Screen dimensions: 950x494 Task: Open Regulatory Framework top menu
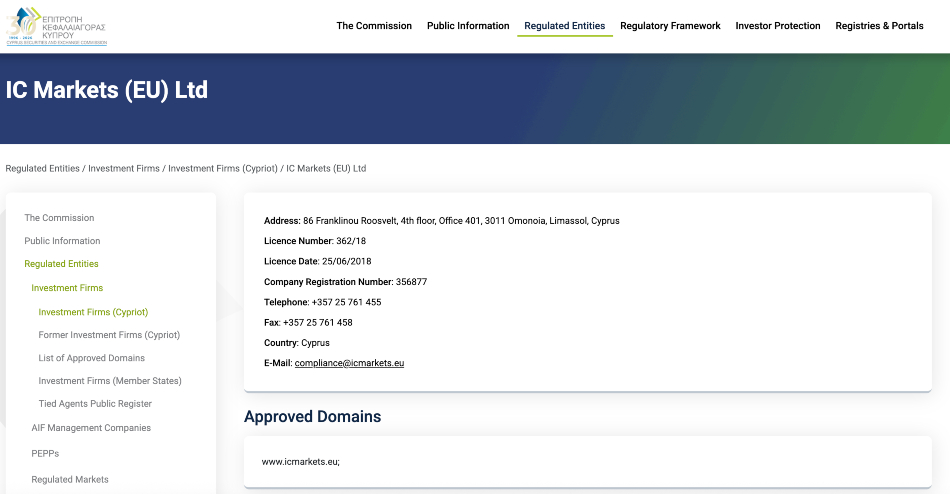[x=670, y=26]
